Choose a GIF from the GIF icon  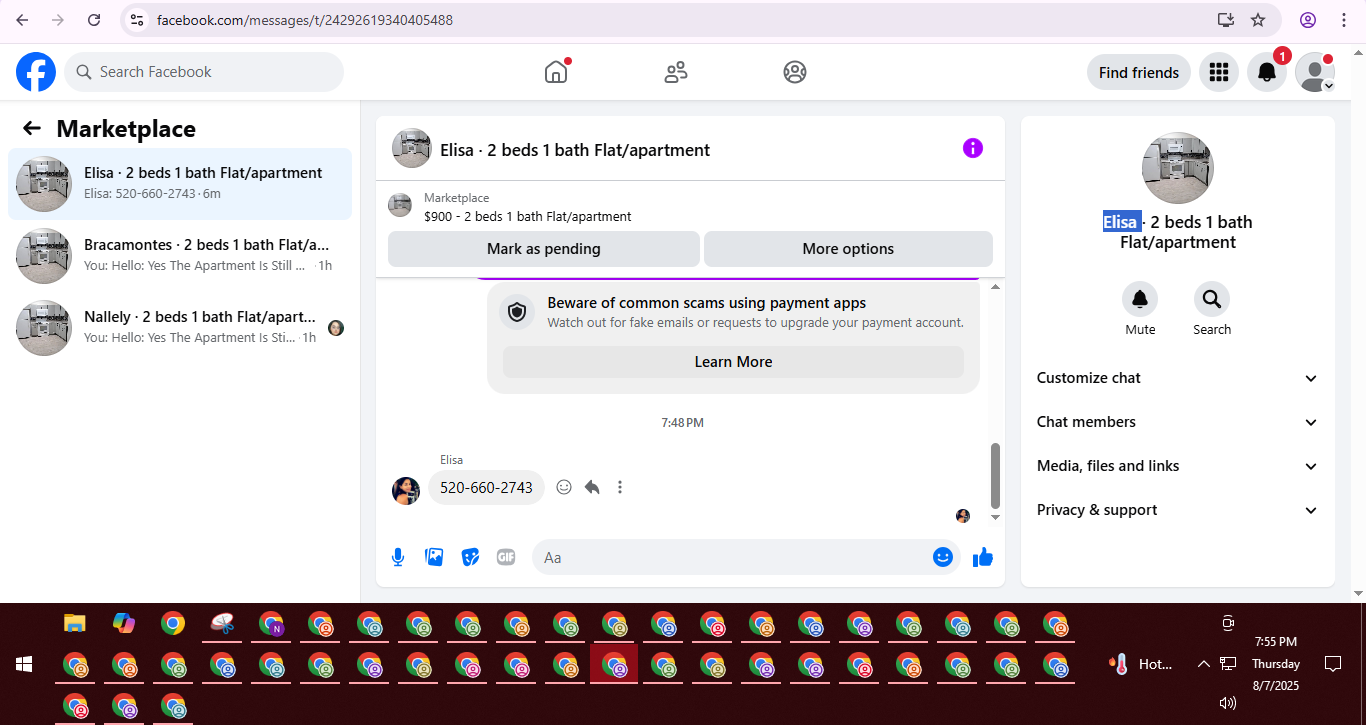pos(506,557)
